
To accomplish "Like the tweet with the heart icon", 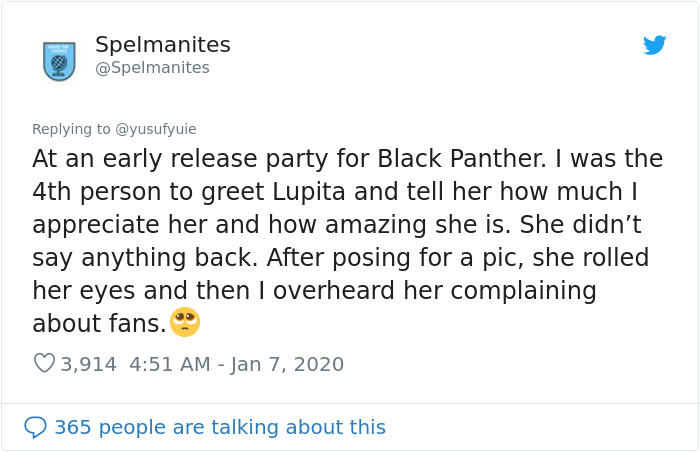I will tap(44, 364).
